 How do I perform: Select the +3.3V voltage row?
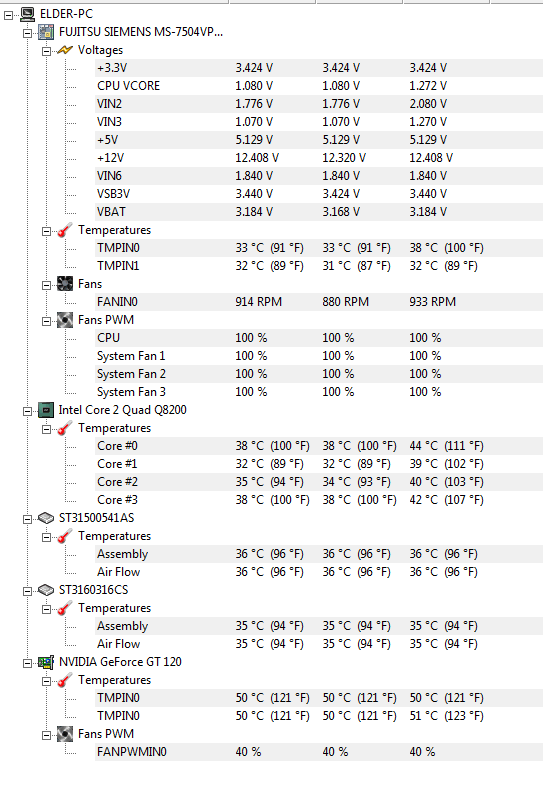[319, 68]
